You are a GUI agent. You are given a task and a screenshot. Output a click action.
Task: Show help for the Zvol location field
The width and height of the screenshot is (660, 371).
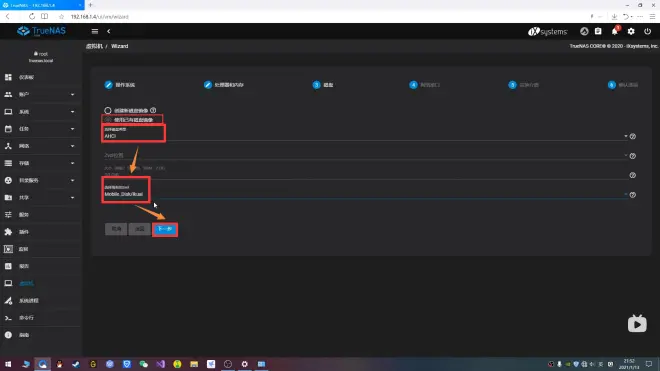(633, 156)
